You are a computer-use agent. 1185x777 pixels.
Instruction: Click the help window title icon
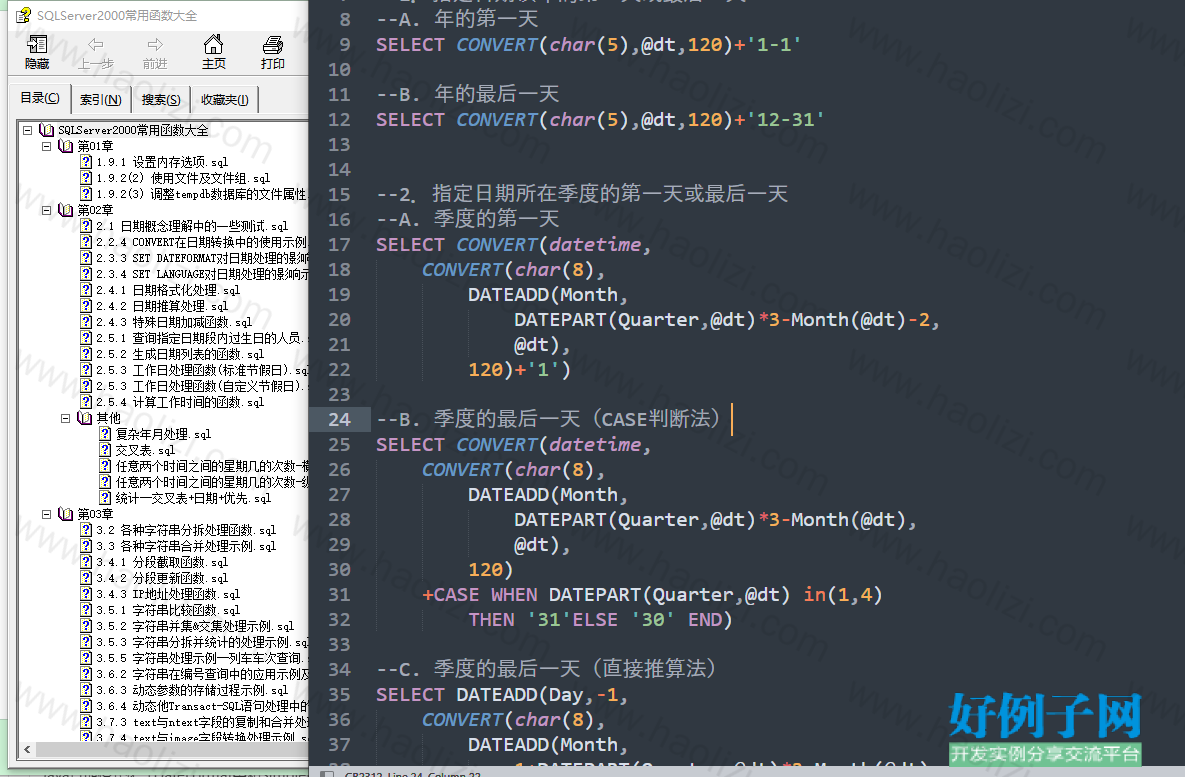[x=23, y=15]
